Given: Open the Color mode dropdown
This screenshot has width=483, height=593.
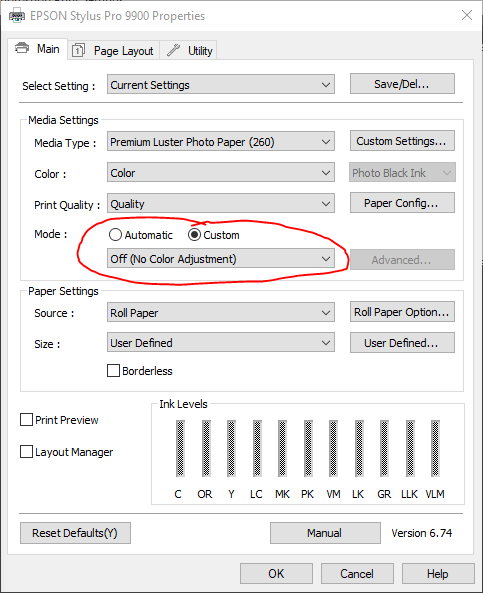Looking at the screenshot, I should coord(221,172).
